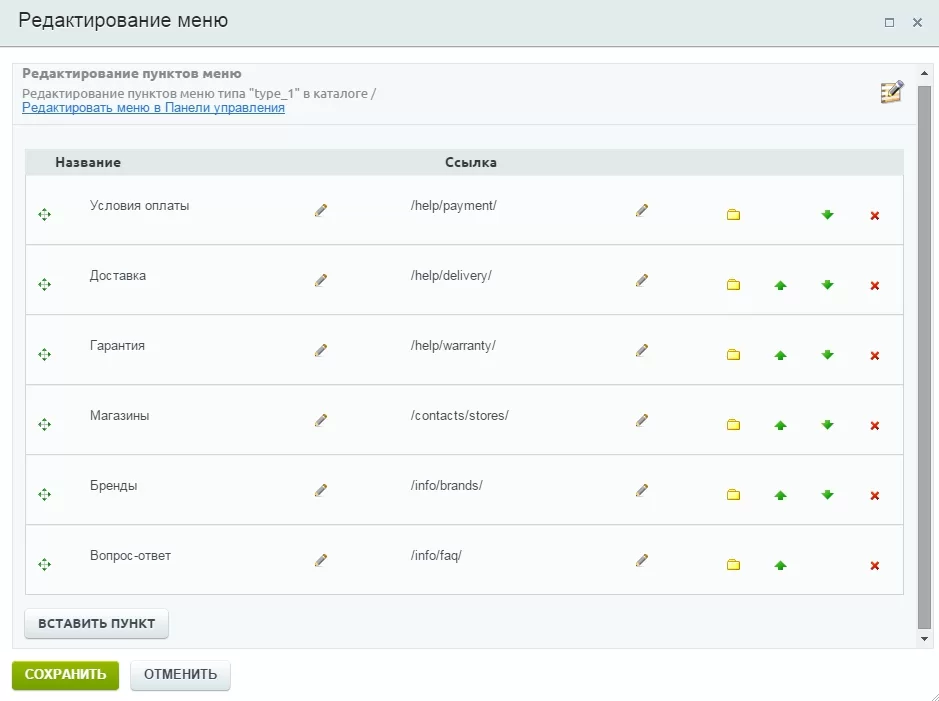Save changes with Сохранить button
The image size is (939, 701).
pos(65,675)
